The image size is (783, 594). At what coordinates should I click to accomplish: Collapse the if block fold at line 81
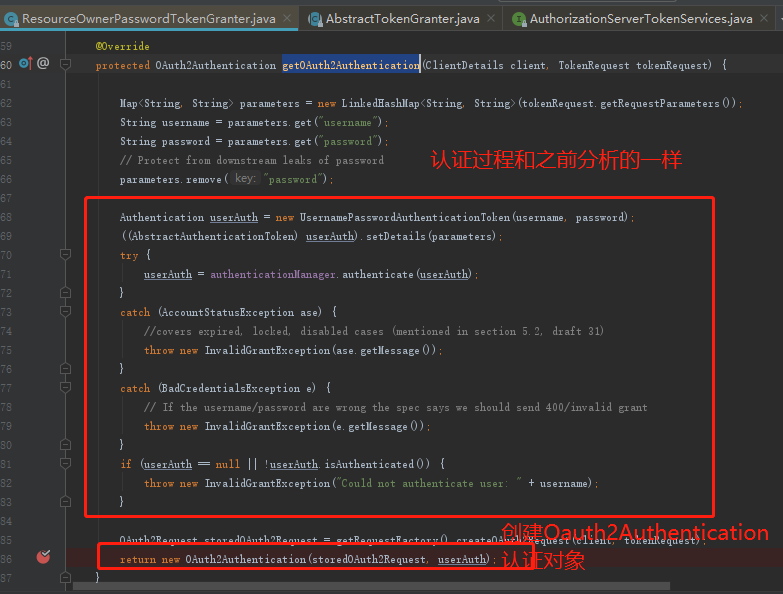tap(65, 464)
